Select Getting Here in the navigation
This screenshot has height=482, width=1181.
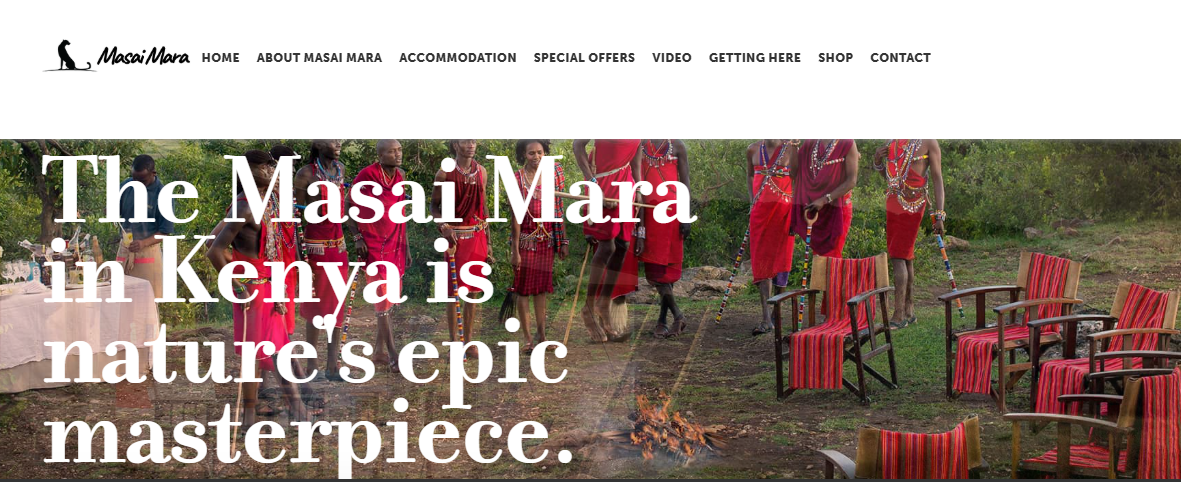755,58
